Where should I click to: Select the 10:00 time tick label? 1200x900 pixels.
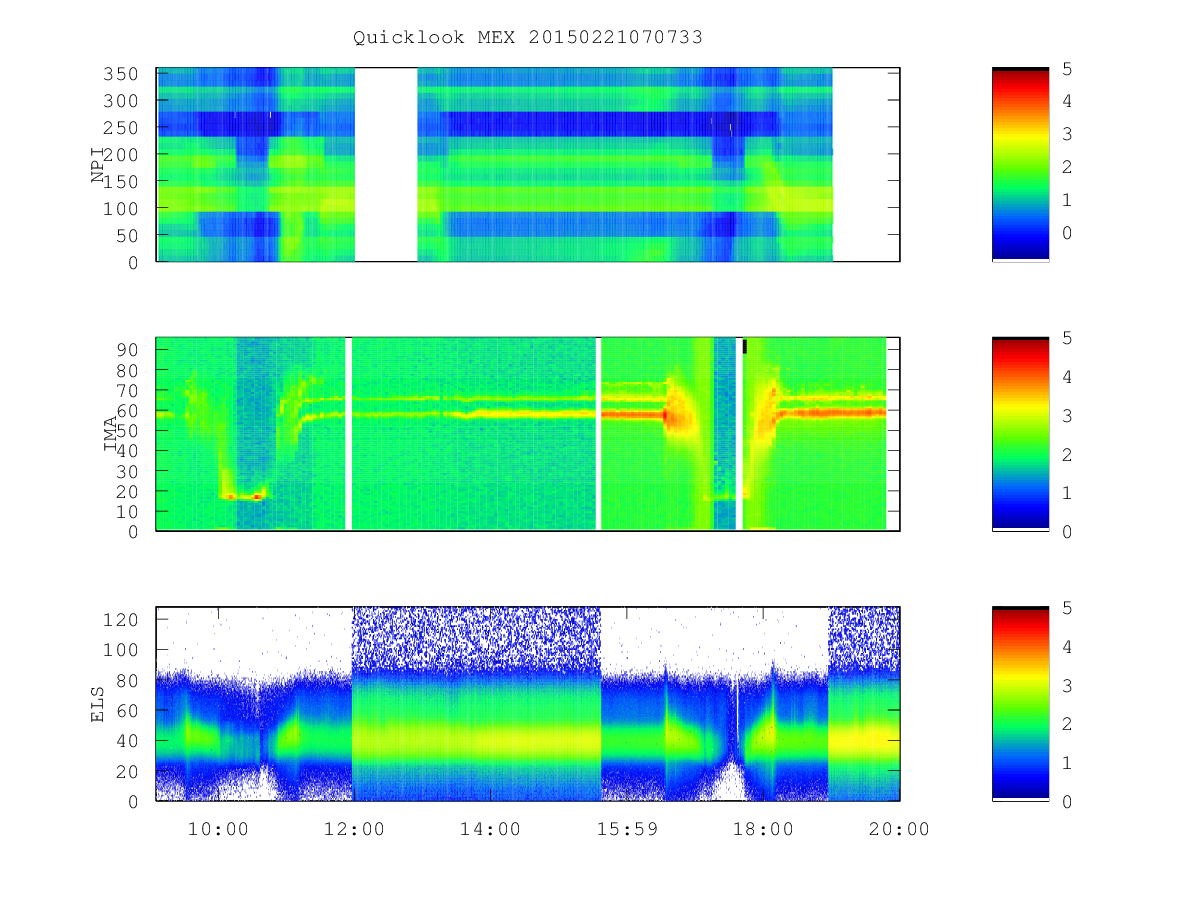tap(218, 828)
